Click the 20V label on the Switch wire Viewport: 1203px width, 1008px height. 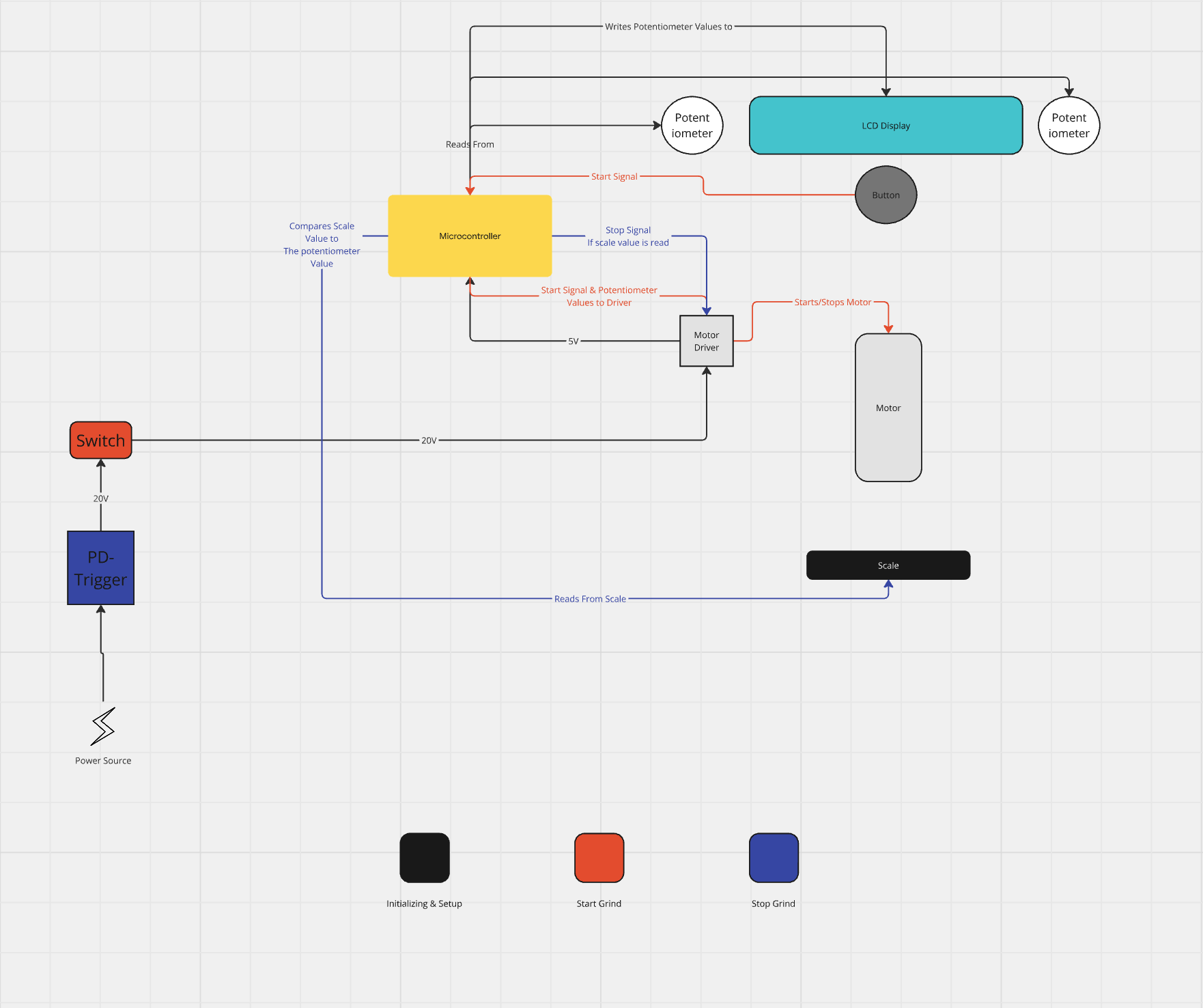click(428, 440)
